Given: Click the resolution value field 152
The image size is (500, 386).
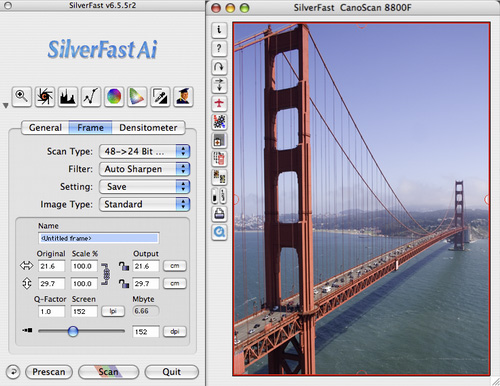Looking at the screenshot, I should click(146, 332).
